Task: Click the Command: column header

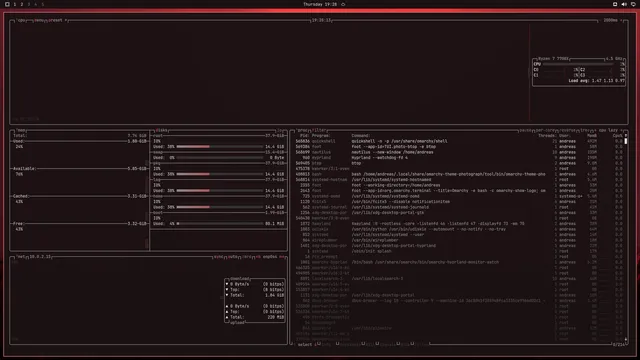Action: pos(361,136)
